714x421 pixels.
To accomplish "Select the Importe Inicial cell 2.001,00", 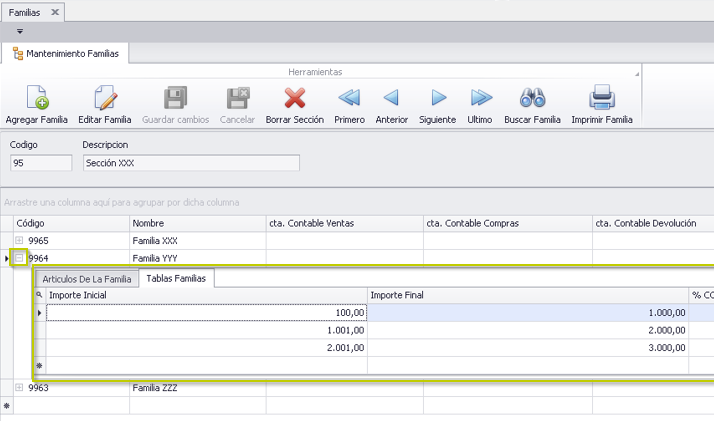I will 207,348.
